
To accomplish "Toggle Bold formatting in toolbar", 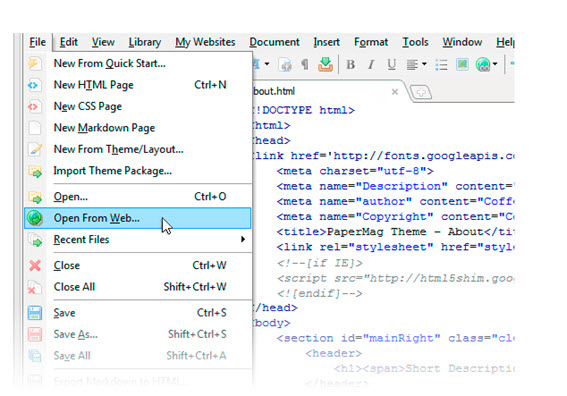I will coord(350,65).
